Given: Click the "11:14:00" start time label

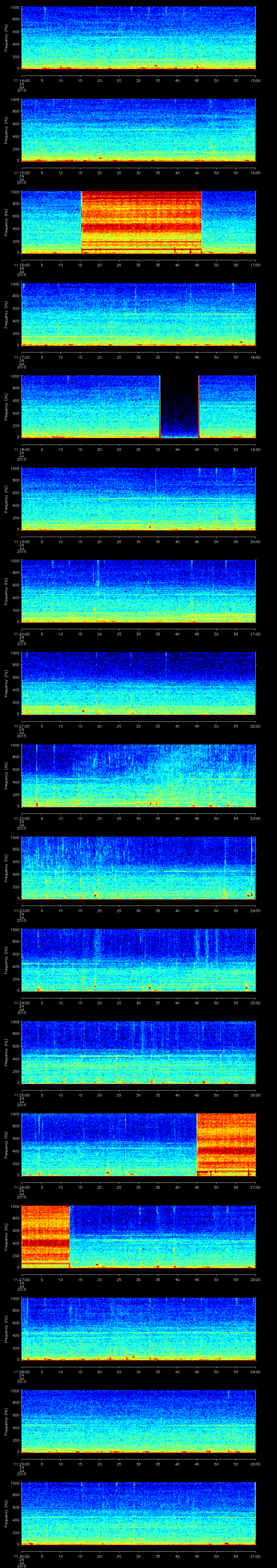Looking at the screenshot, I should [x=21, y=80].
